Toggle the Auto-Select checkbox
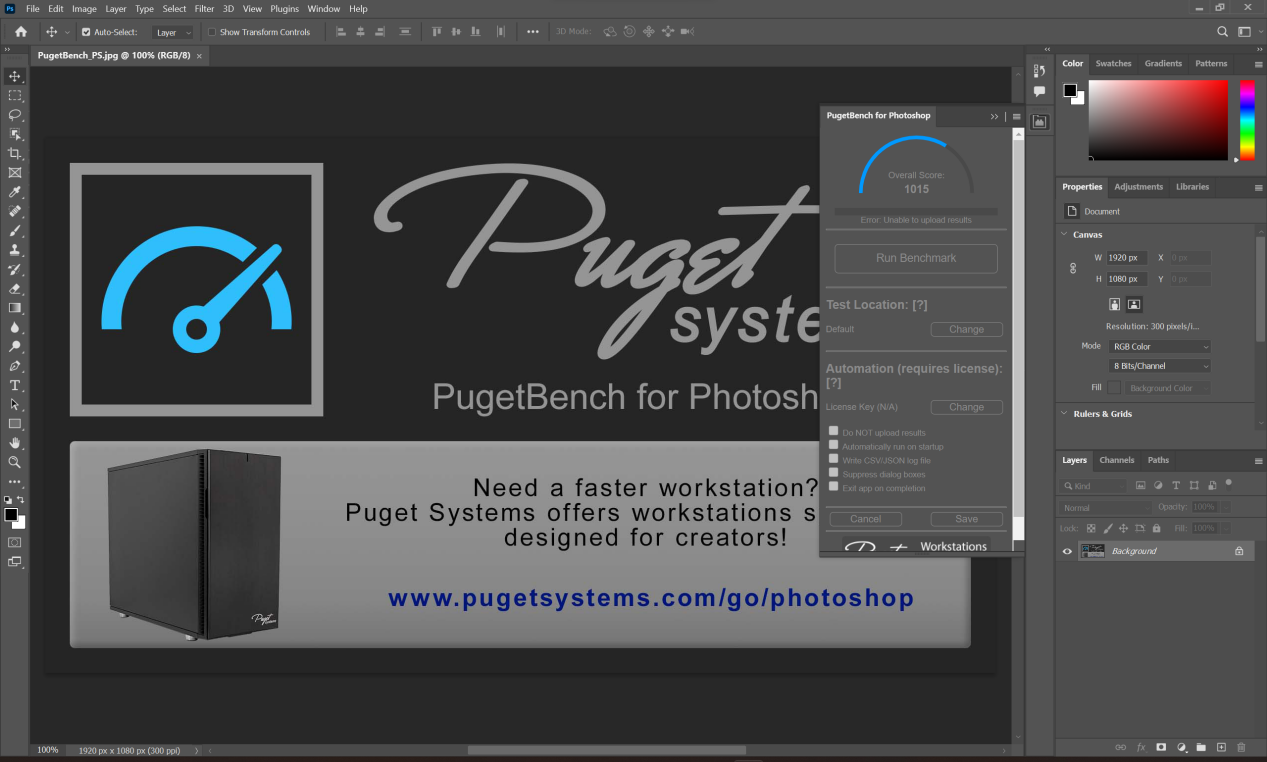Viewport: 1267px width, 762px height. click(86, 32)
